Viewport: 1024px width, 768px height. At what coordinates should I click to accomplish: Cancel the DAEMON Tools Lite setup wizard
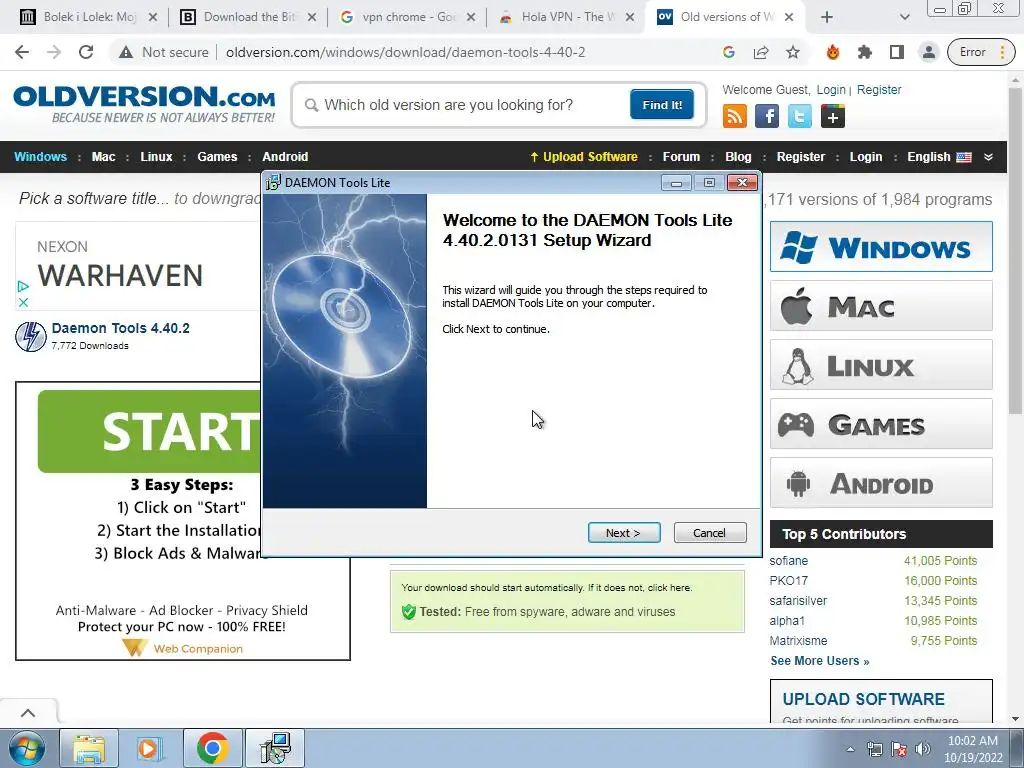(710, 533)
